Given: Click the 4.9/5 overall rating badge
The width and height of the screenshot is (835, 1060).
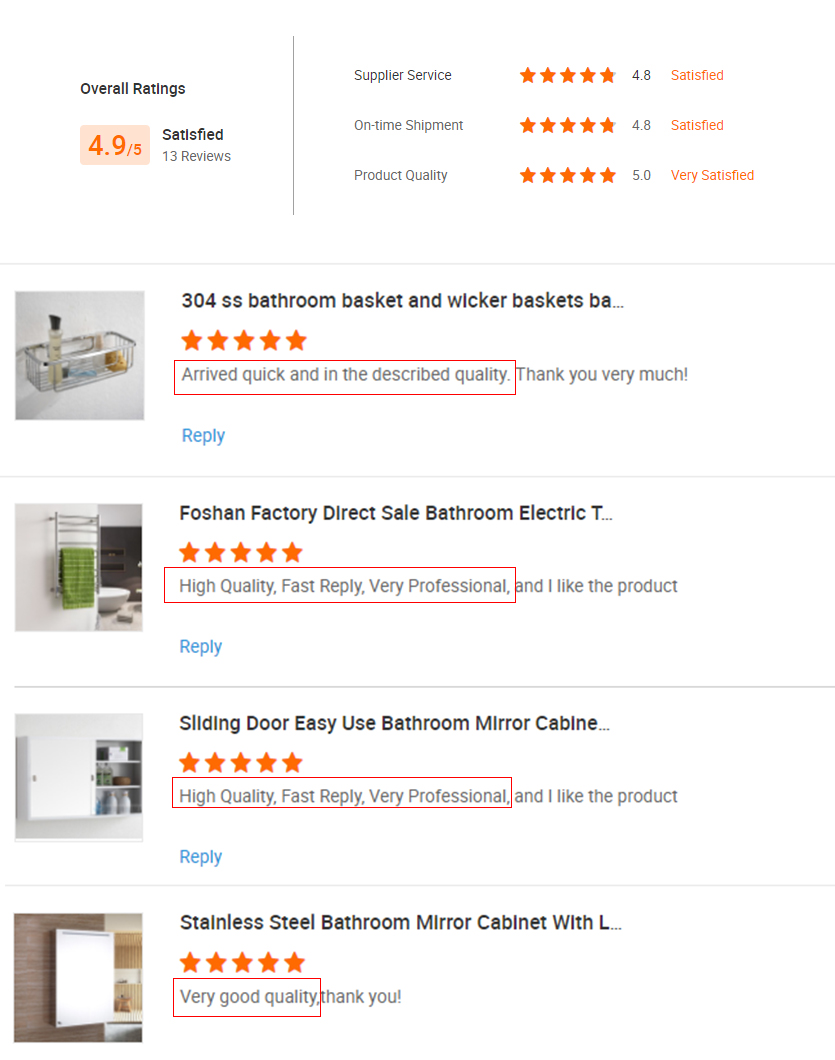Looking at the screenshot, I should 115,146.
